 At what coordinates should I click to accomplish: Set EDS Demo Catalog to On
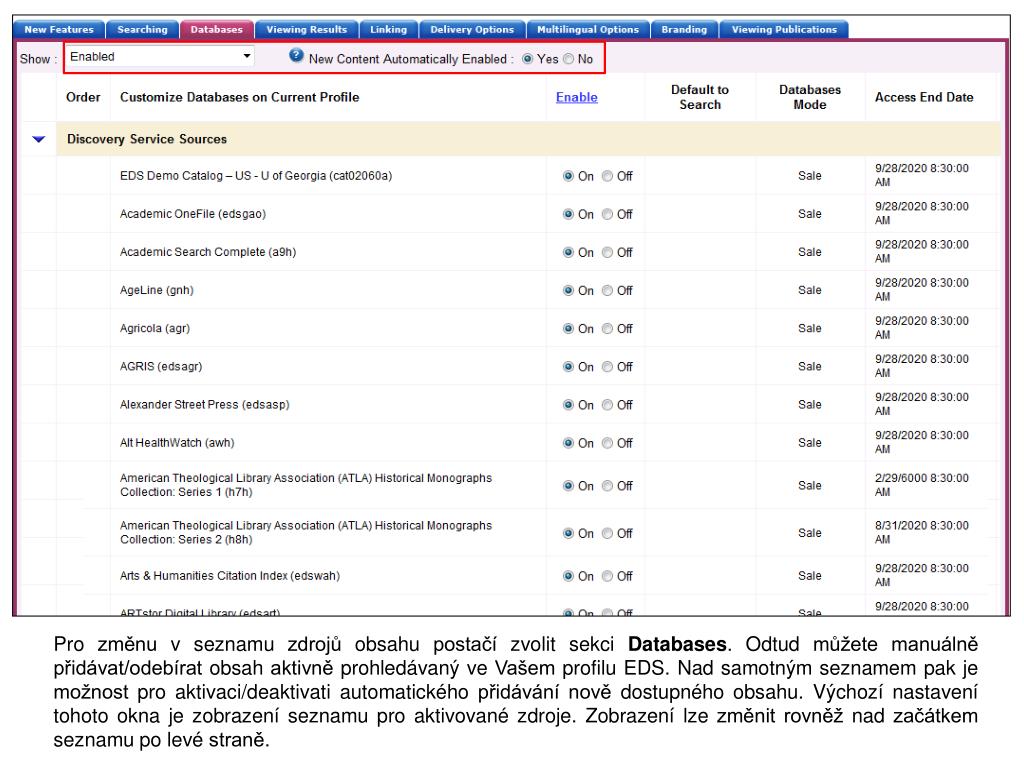click(568, 176)
